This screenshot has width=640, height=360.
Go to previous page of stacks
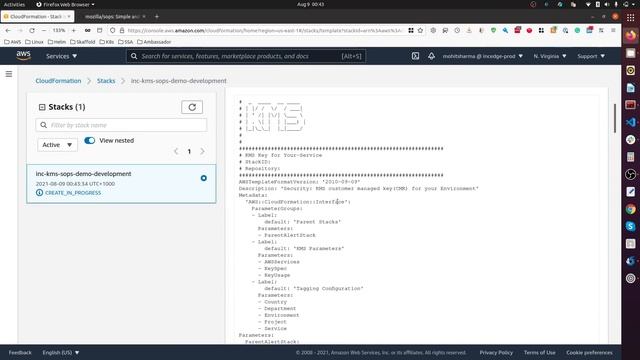176,151
